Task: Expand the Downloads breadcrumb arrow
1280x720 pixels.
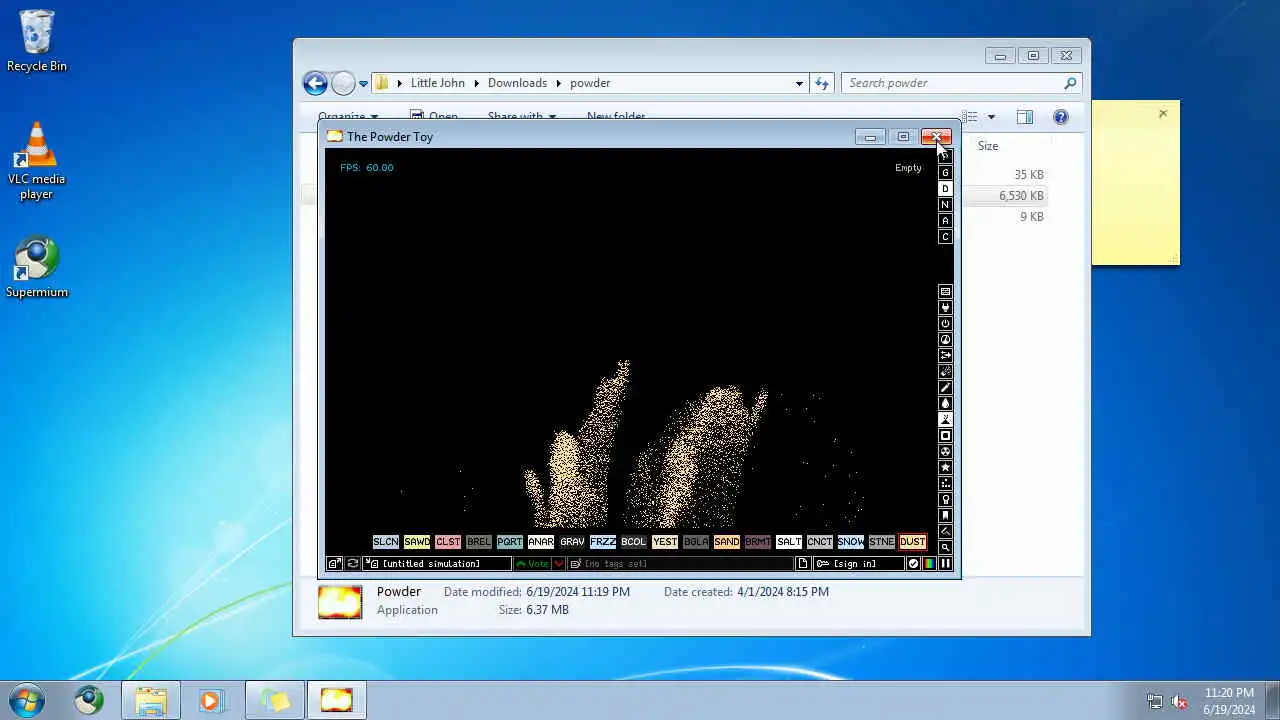Action: tap(559, 83)
